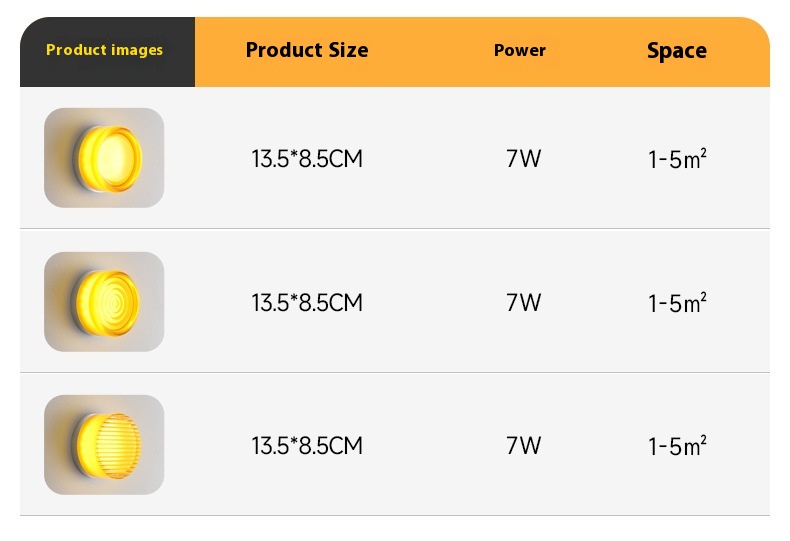Click orange header area between Power and Space
Screen dimensions: 790x541
597,50
